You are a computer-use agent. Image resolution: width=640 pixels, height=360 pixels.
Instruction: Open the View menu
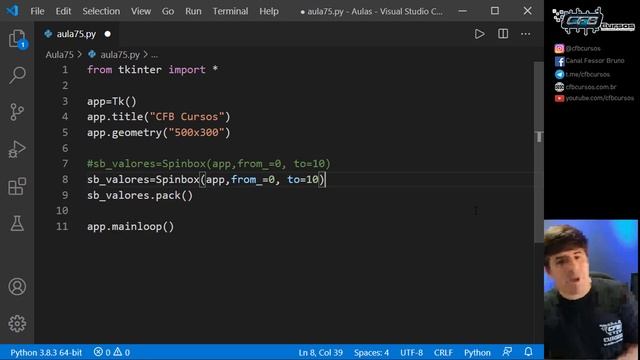[141, 11]
